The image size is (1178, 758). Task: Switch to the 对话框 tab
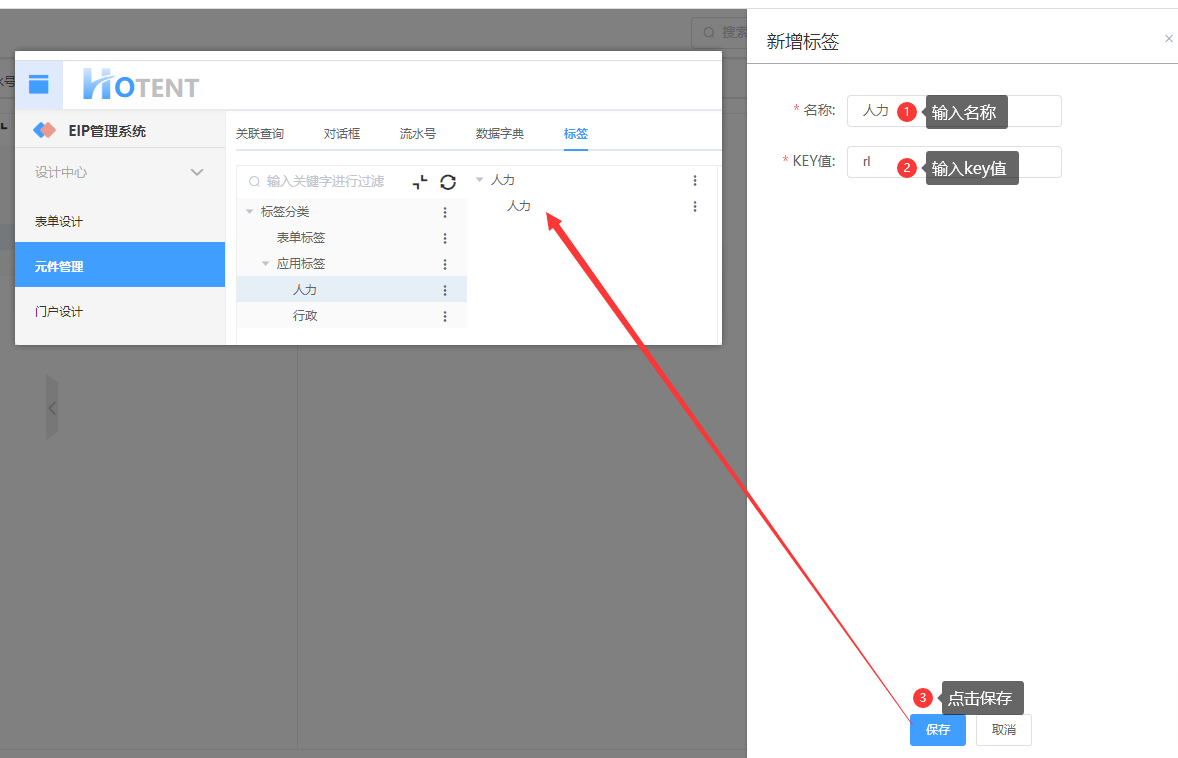pos(342,134)
